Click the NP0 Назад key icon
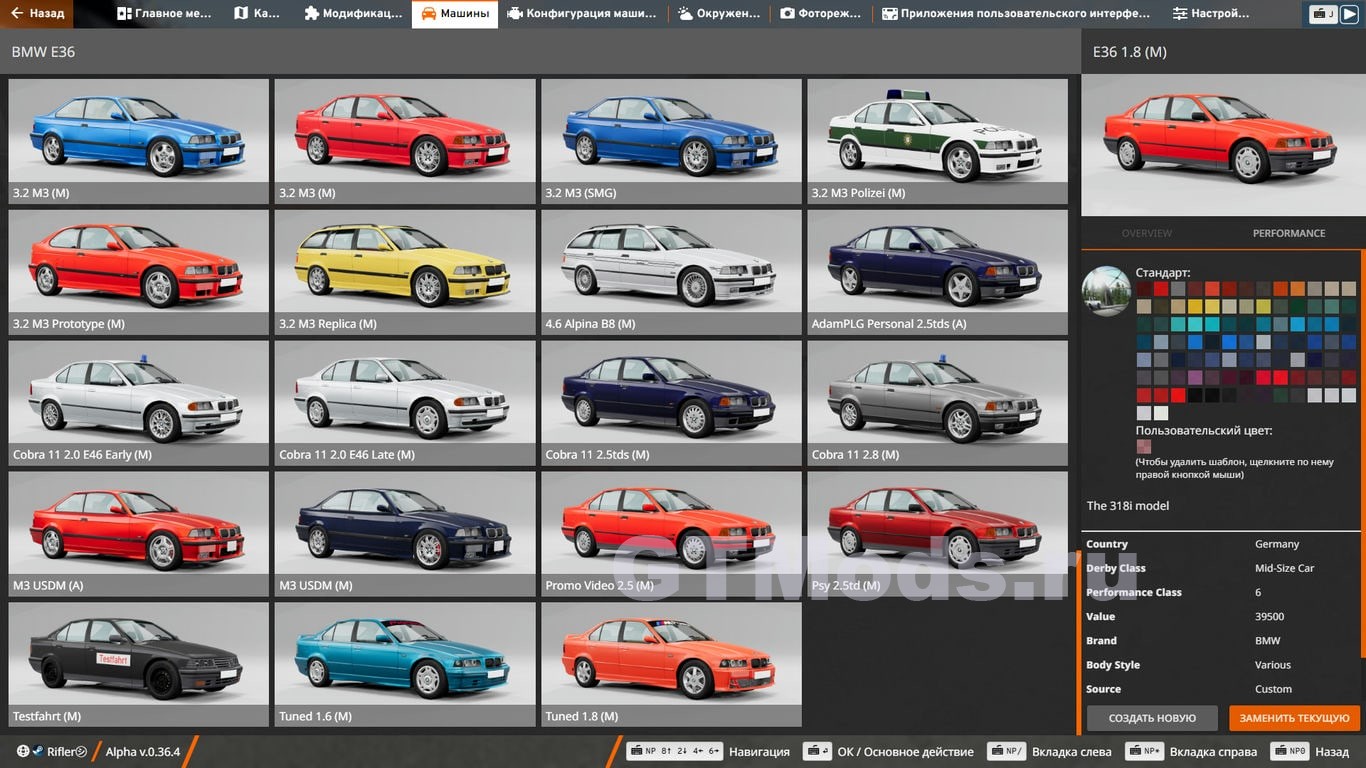The image size is (1366, 768). pos(1290,751)
